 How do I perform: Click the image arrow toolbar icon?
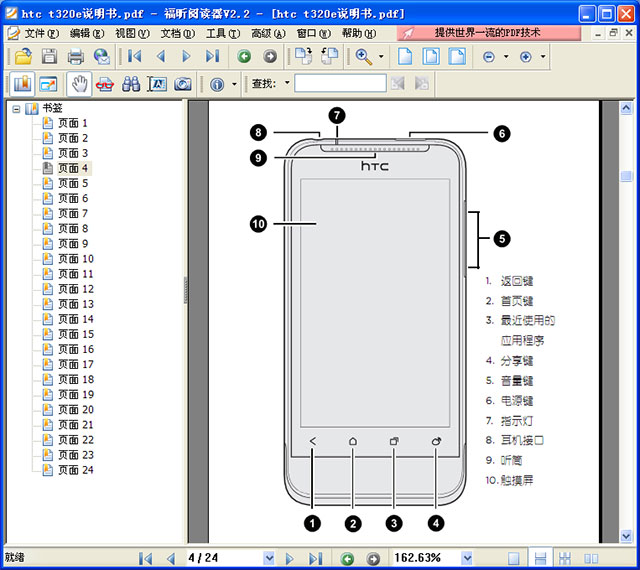[x=49, y=84]
